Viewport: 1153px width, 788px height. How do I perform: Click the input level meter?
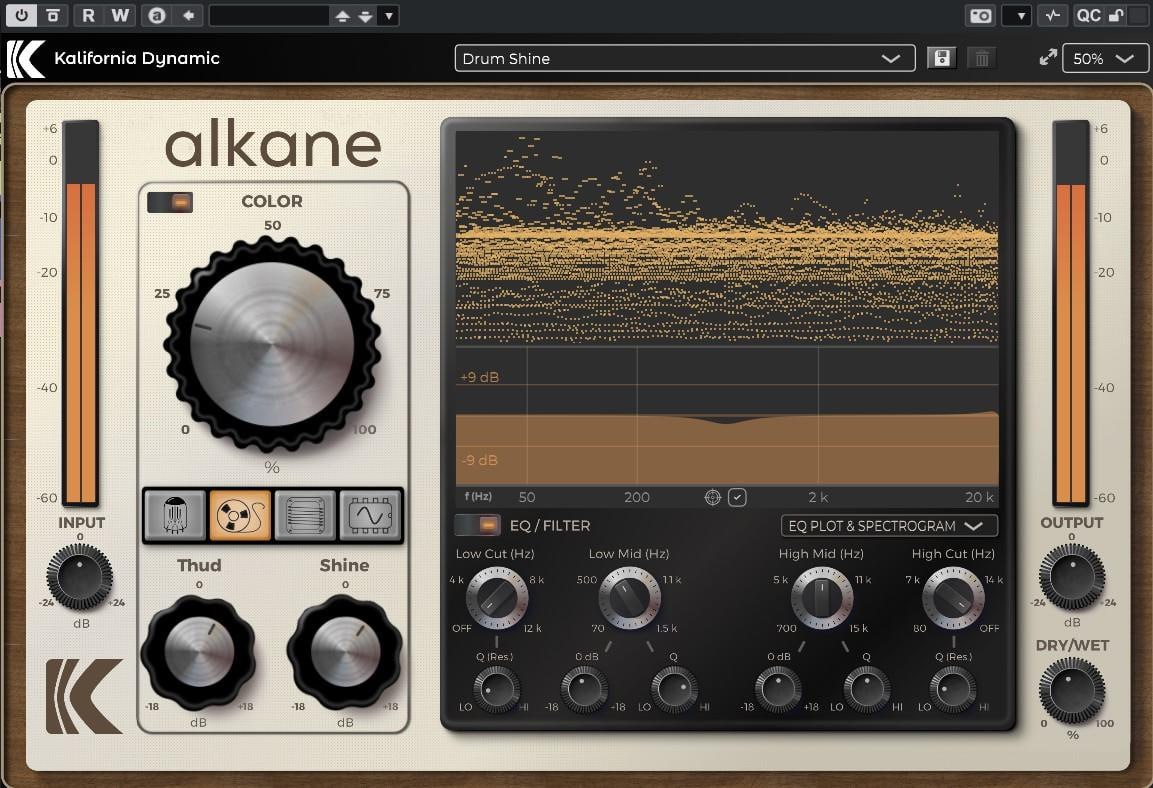point(80,313)
